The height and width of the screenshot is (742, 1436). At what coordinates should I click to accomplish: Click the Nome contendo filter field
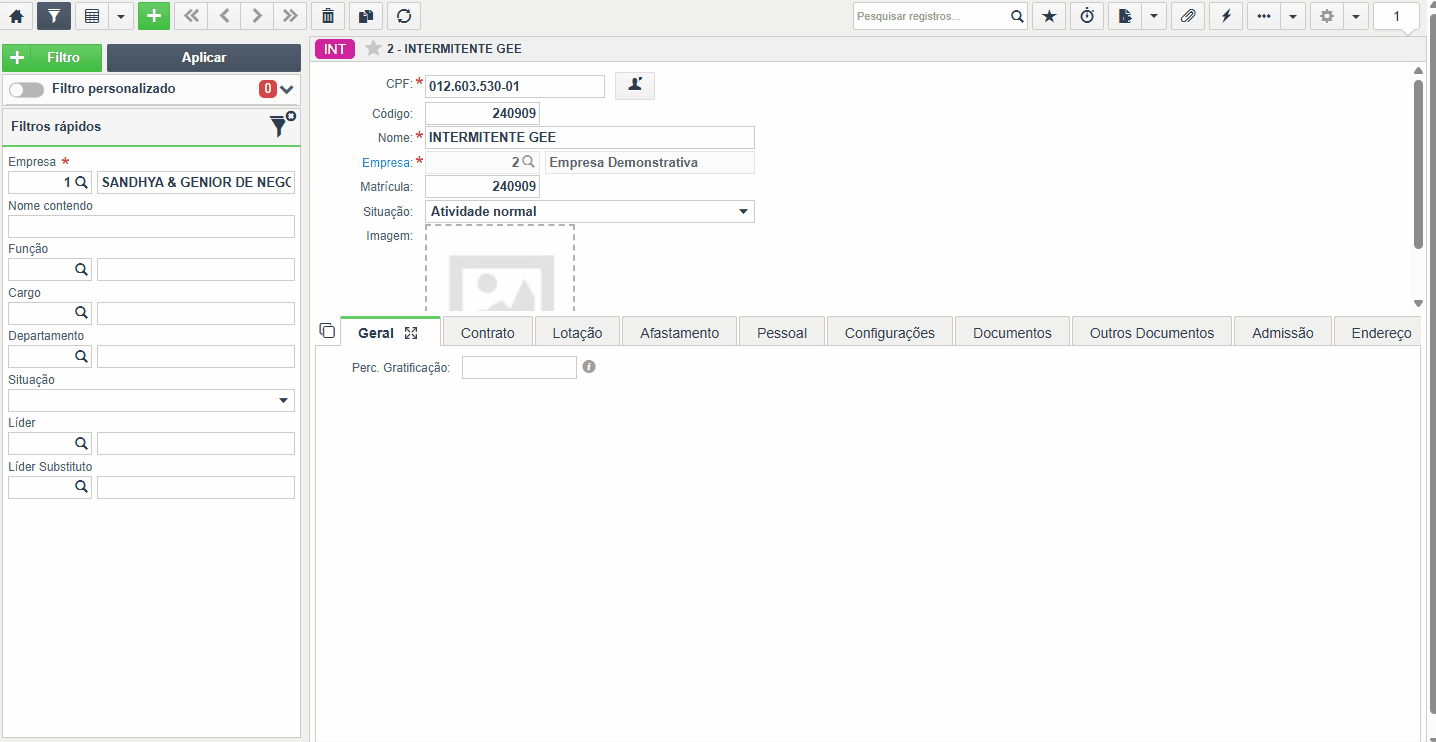point(151,226)
